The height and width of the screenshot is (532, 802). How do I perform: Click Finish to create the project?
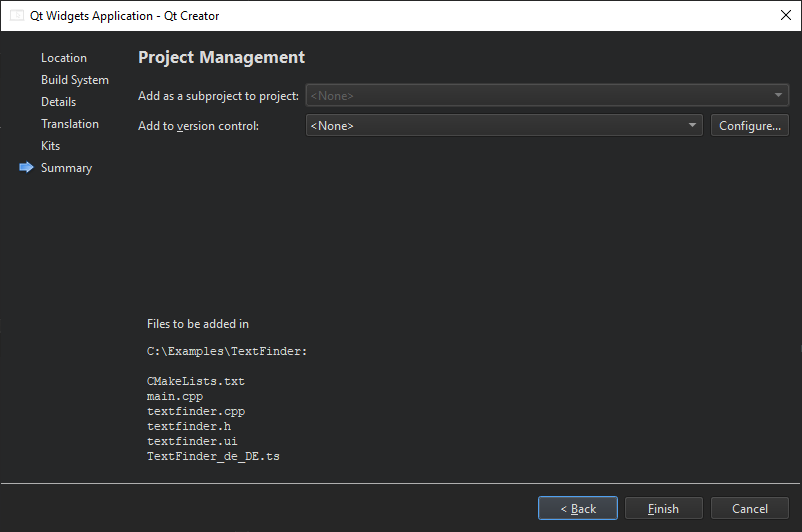[x=664, y=509]
